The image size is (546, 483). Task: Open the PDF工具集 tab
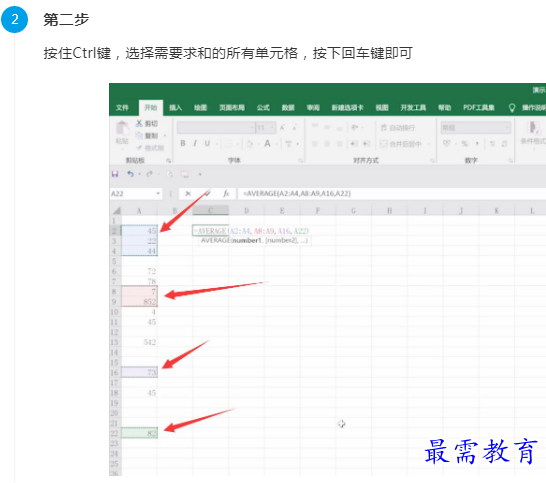479,108
